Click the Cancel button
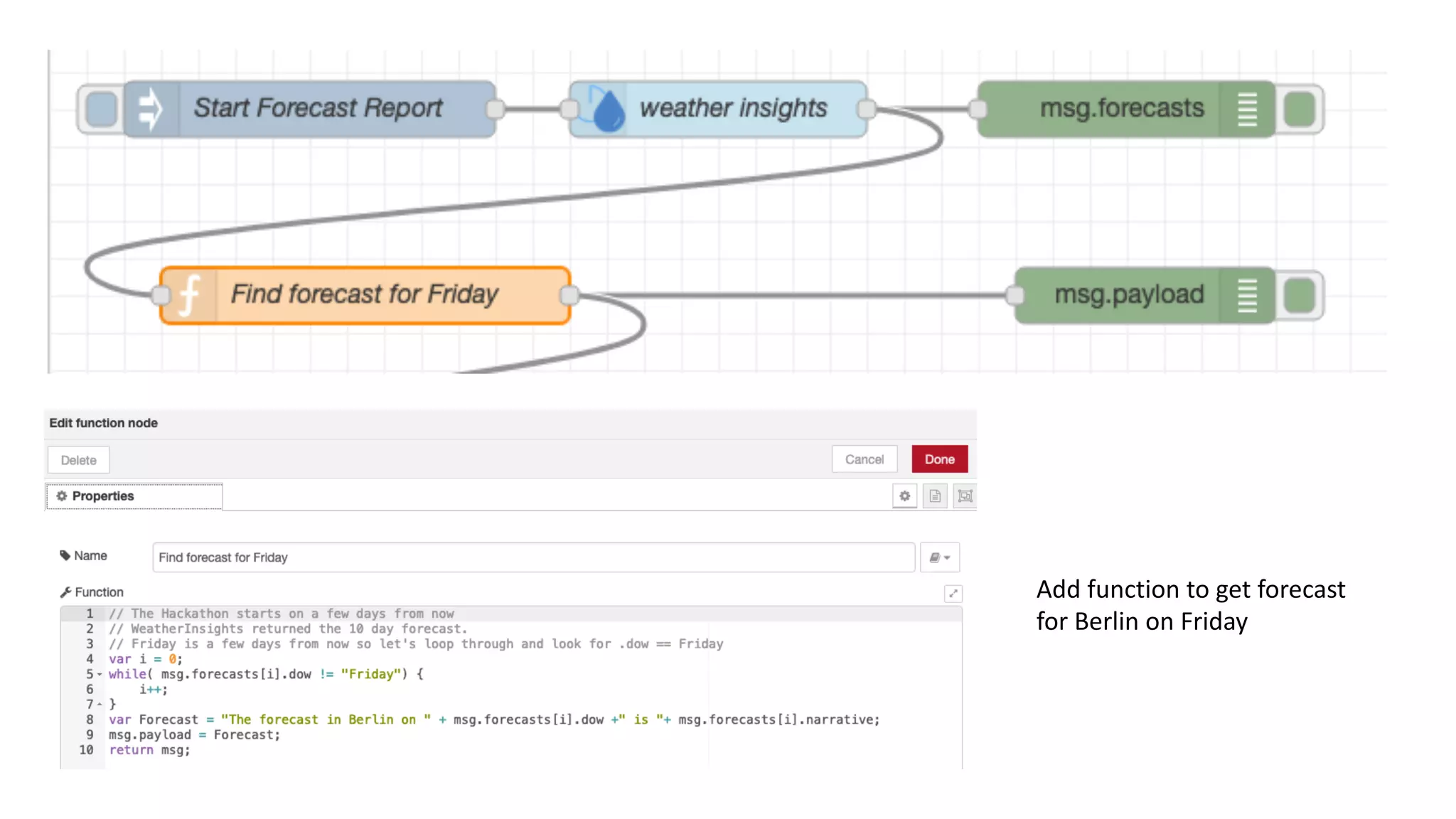 tap(864, 459)
